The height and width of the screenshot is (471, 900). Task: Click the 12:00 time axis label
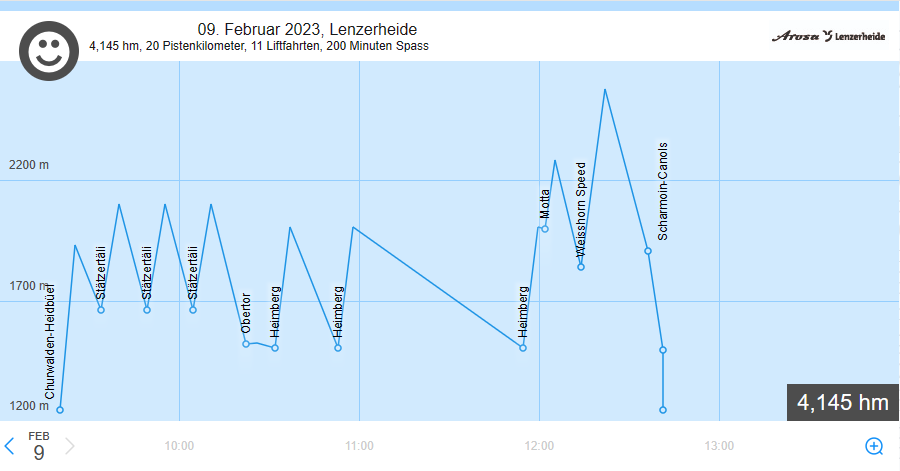[539, 446]
